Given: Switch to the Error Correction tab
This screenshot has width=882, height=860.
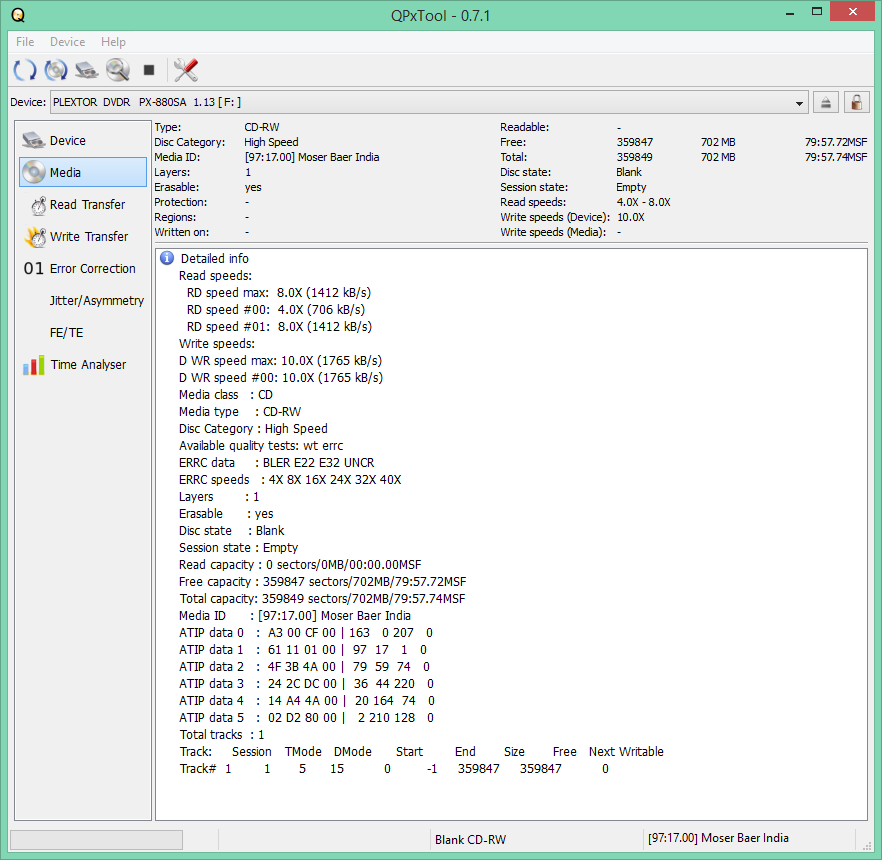Looking at the screenshot, I should coord(83,269).
